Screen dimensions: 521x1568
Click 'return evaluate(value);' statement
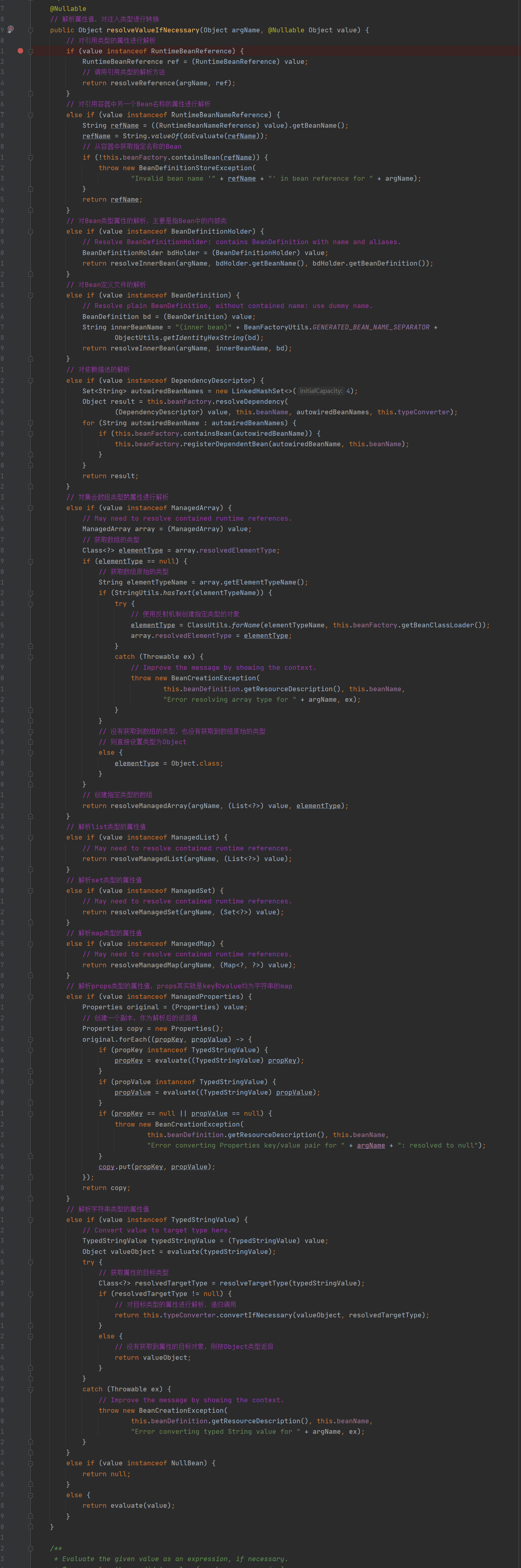pyautogui.click(x=128, y=1505)
